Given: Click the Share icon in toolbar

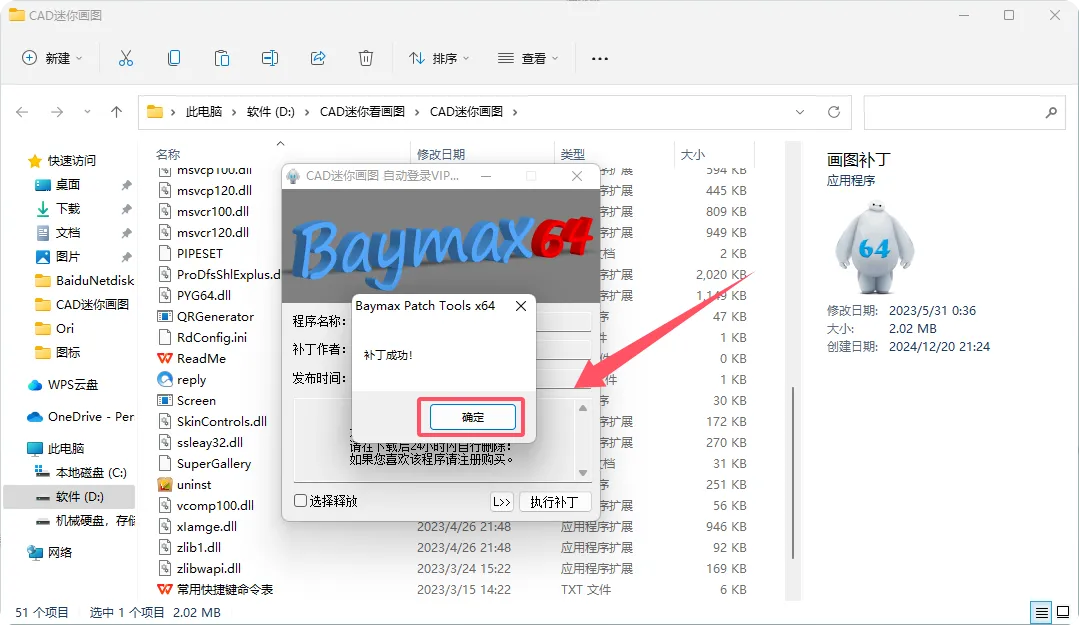Looking at the screenshot, I should [318, 59].
